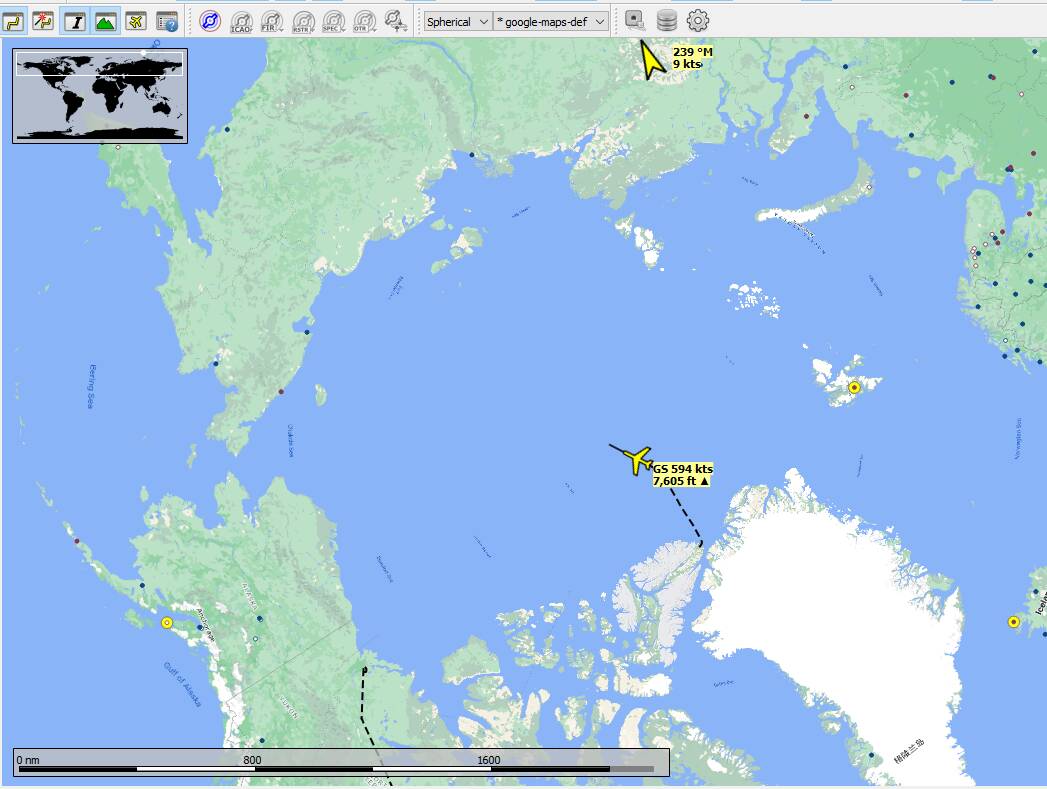
Task: Show RSTR restricted airspaces button
Action: [x=303, y=21]
